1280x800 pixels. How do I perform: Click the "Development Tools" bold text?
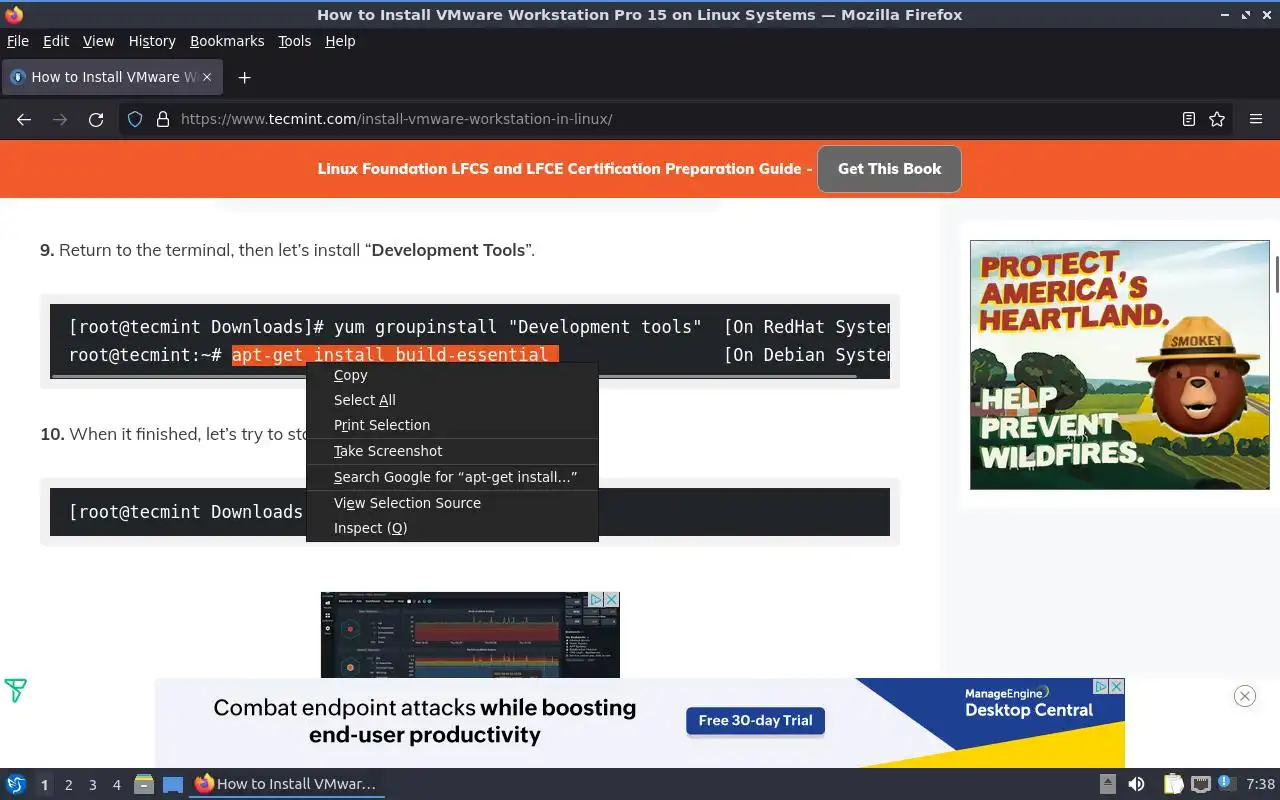[x=448, y=250]
